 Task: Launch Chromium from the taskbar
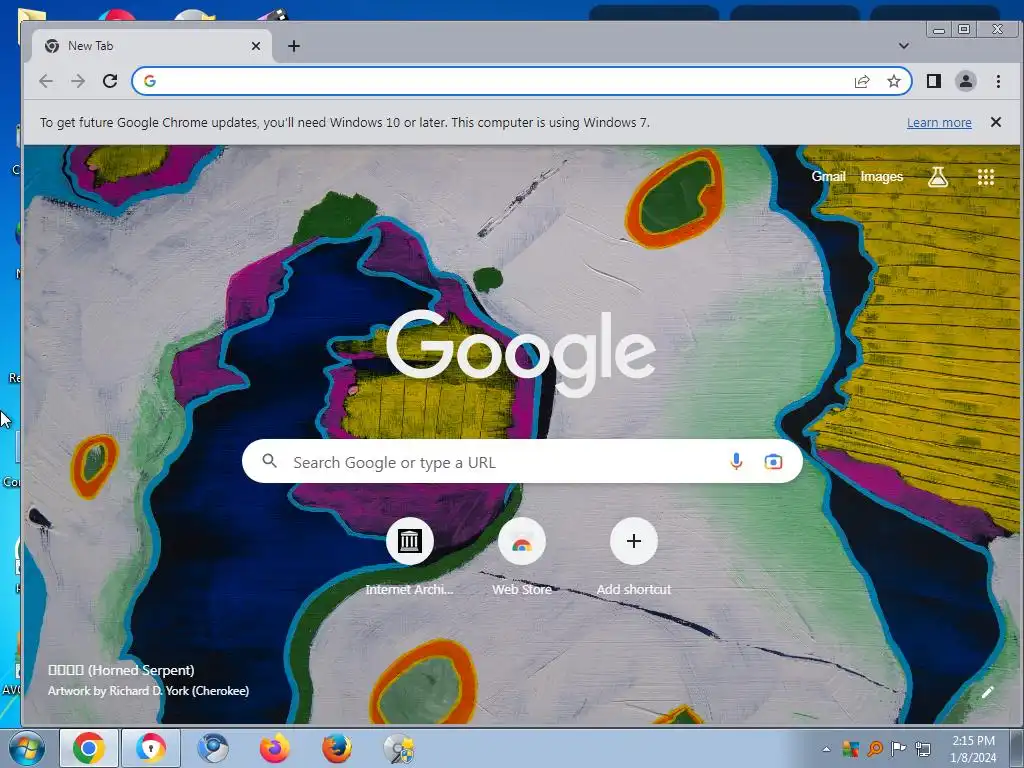tap(212, 748)
